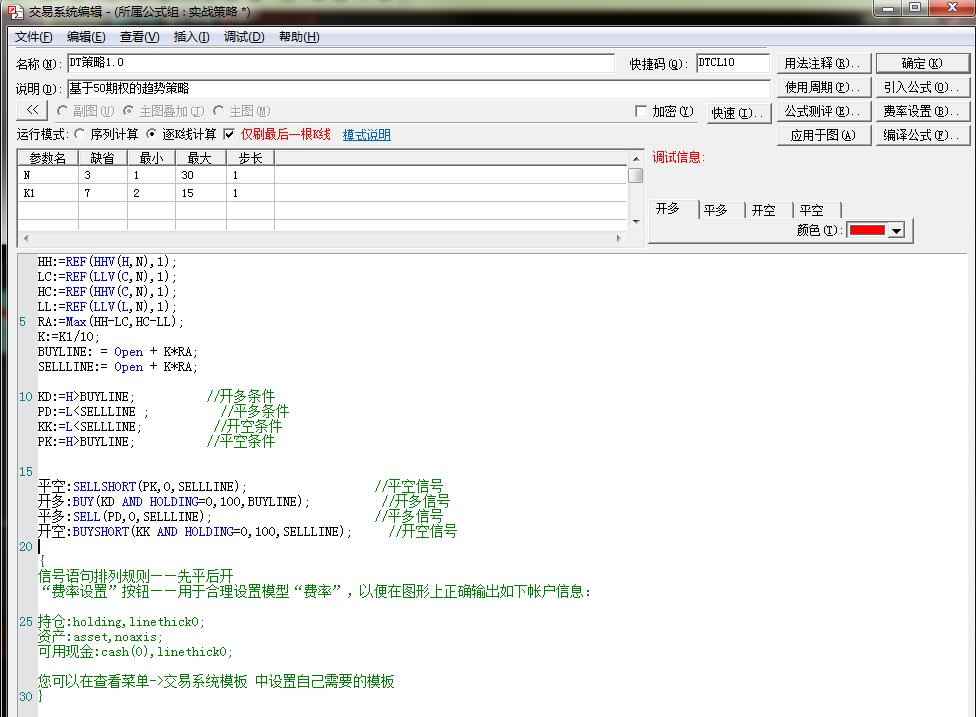The height and width of the screenshot is (717, 976).
Task: Click the << collapse button
Action: pyautogui.click(x=32, y=110)
